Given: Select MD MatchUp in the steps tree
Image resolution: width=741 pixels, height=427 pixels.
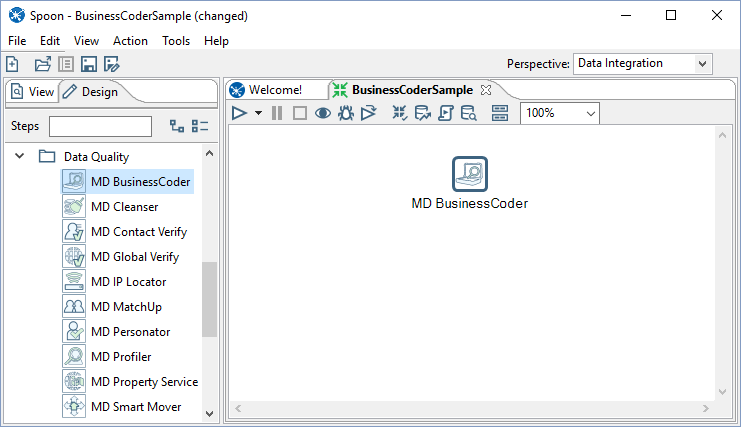Looking at the screenshot, I should [125, 307].
